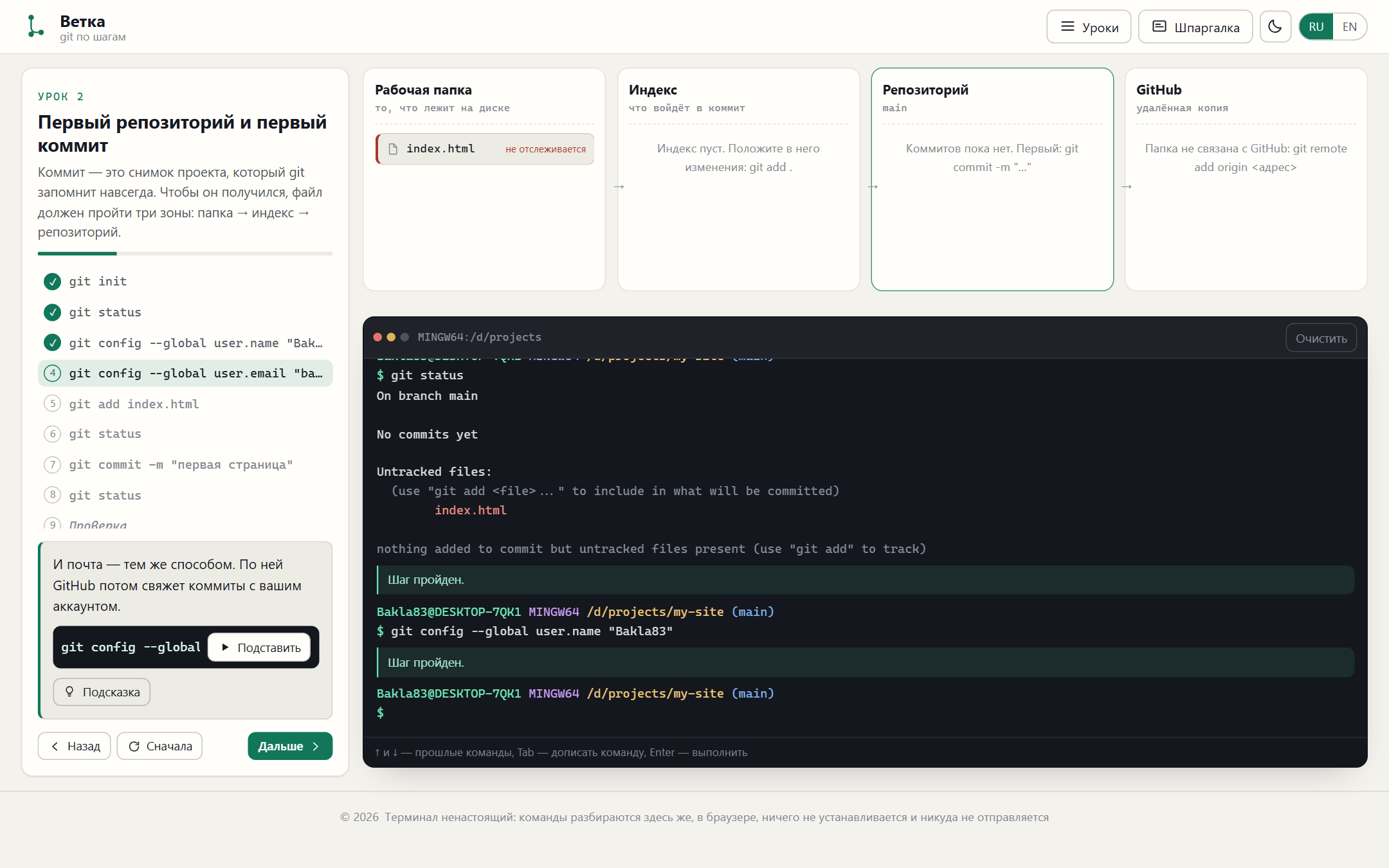Click the lesson progress bar
Viewport: 1389px width, 868px height.
(x=185, y=253)
